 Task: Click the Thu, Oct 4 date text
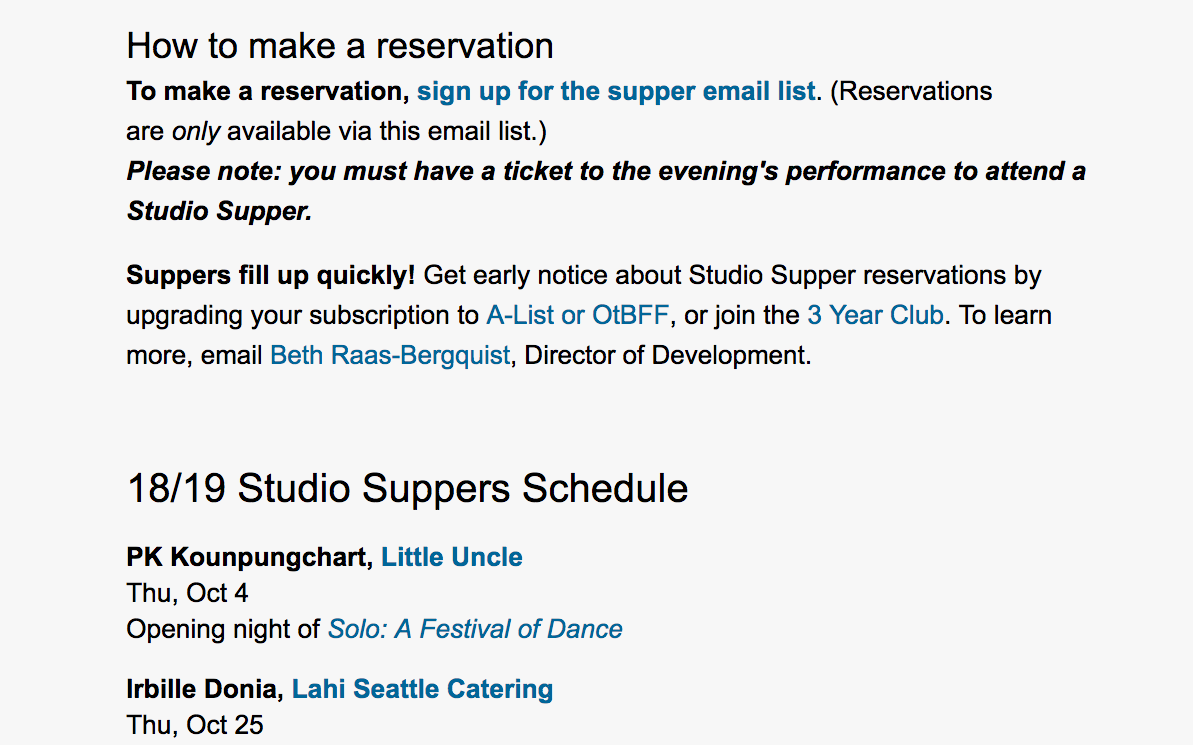coord(187,594)
